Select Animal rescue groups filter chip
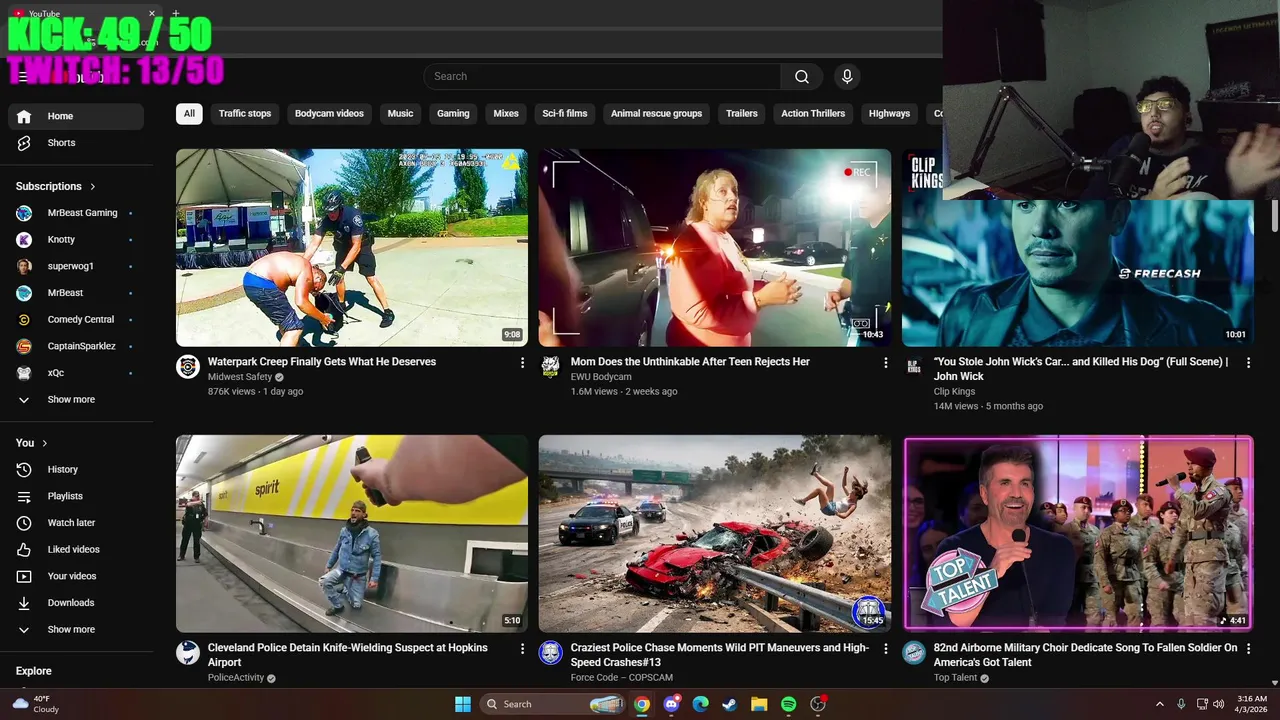Viewport: 1280px width, 720px height. coord(656,114)
